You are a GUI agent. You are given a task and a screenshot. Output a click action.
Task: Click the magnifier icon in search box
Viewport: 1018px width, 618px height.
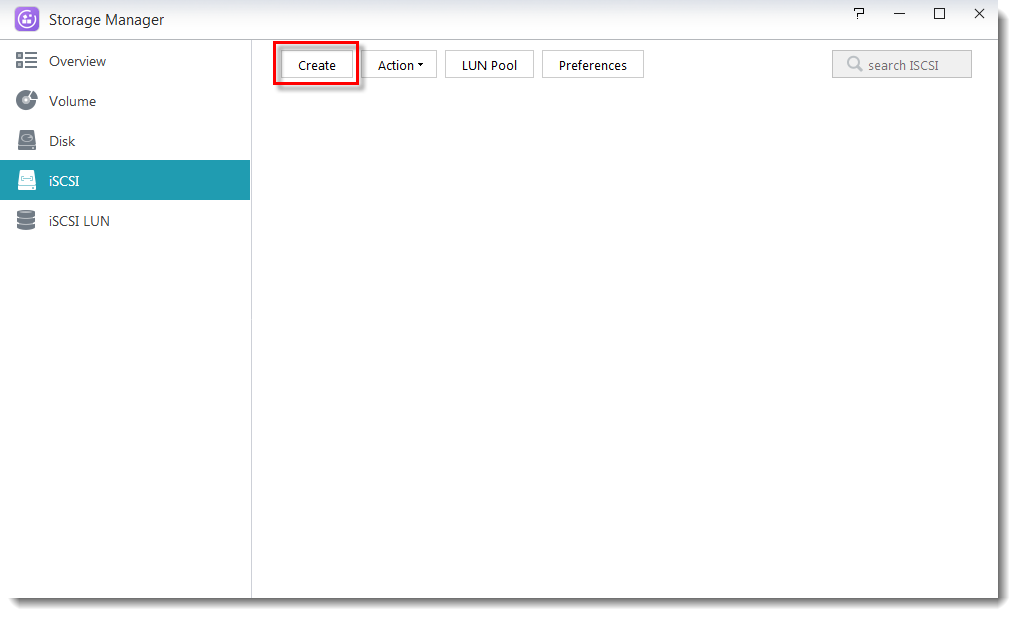click(854, 64)
